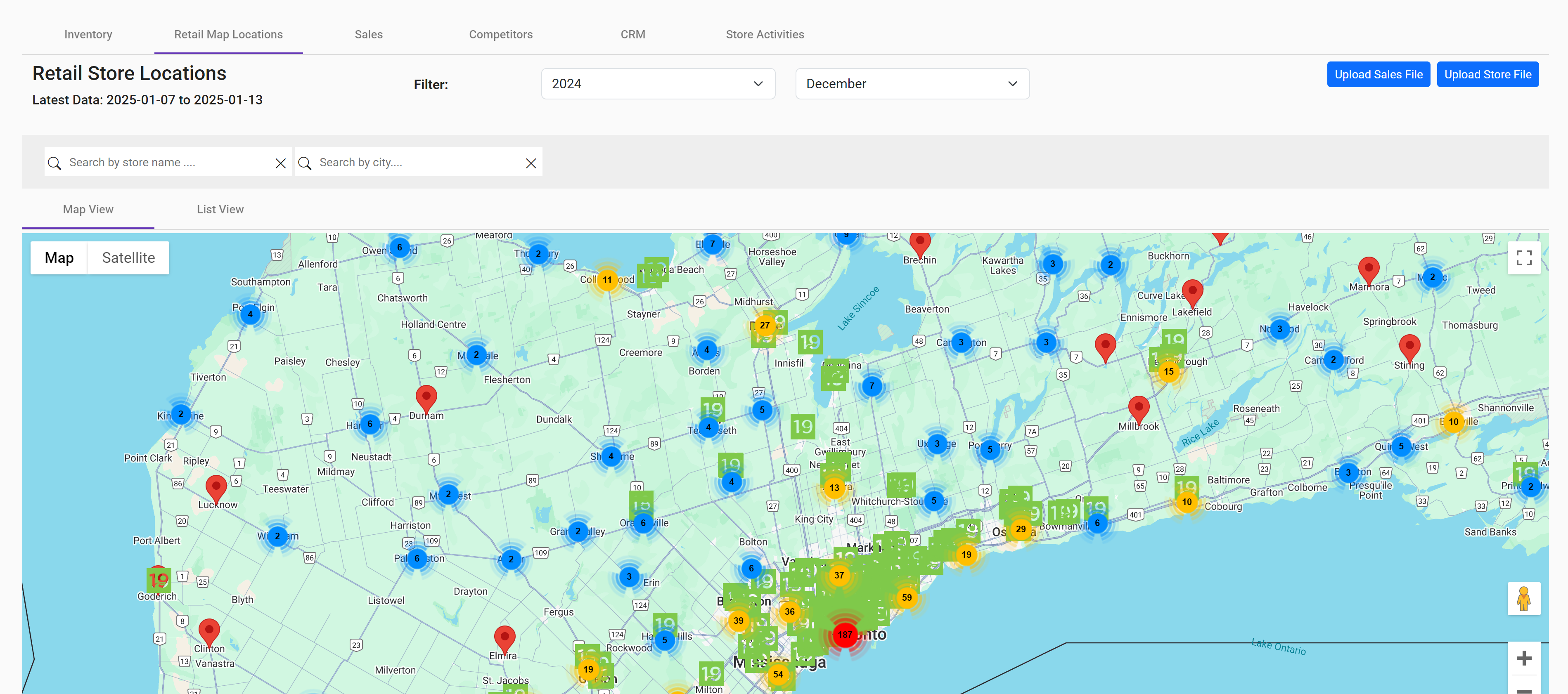Select the Map base layer toggle
This screenshot has height=694, width=1568.
pyautogui.click(x=59, y=257)
